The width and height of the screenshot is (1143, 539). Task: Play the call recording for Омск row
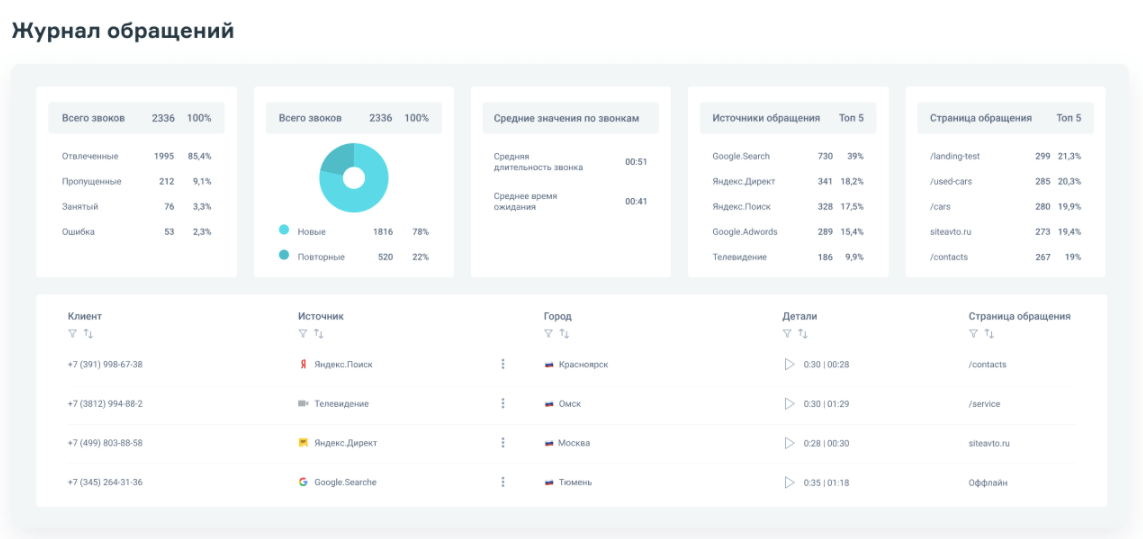point(789,404)
